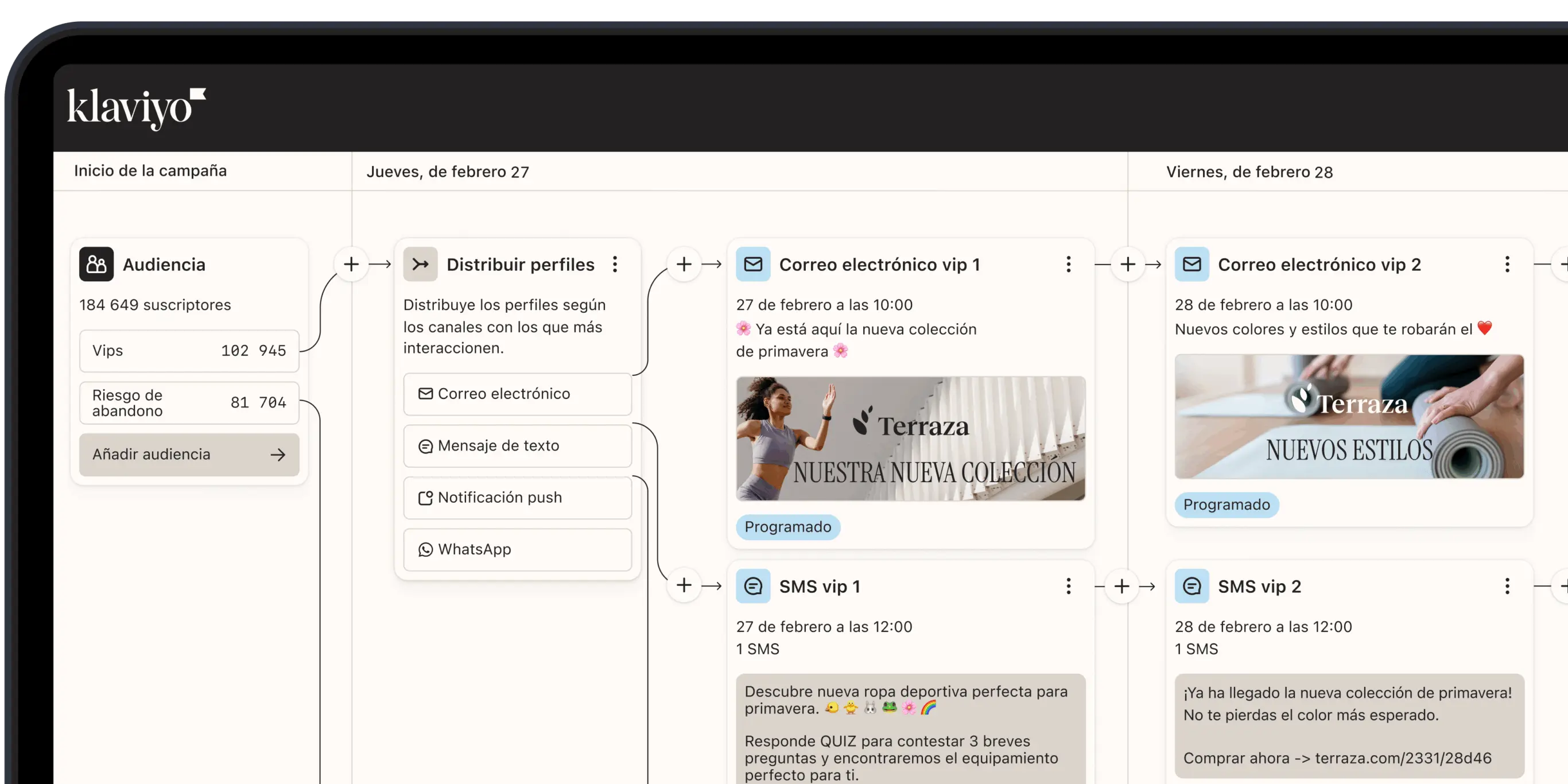Image resolution: width=1568 pixels, height=784 pixels.
Task: Click the Distribuye los perfiles description text
Action: coord(504,326)
